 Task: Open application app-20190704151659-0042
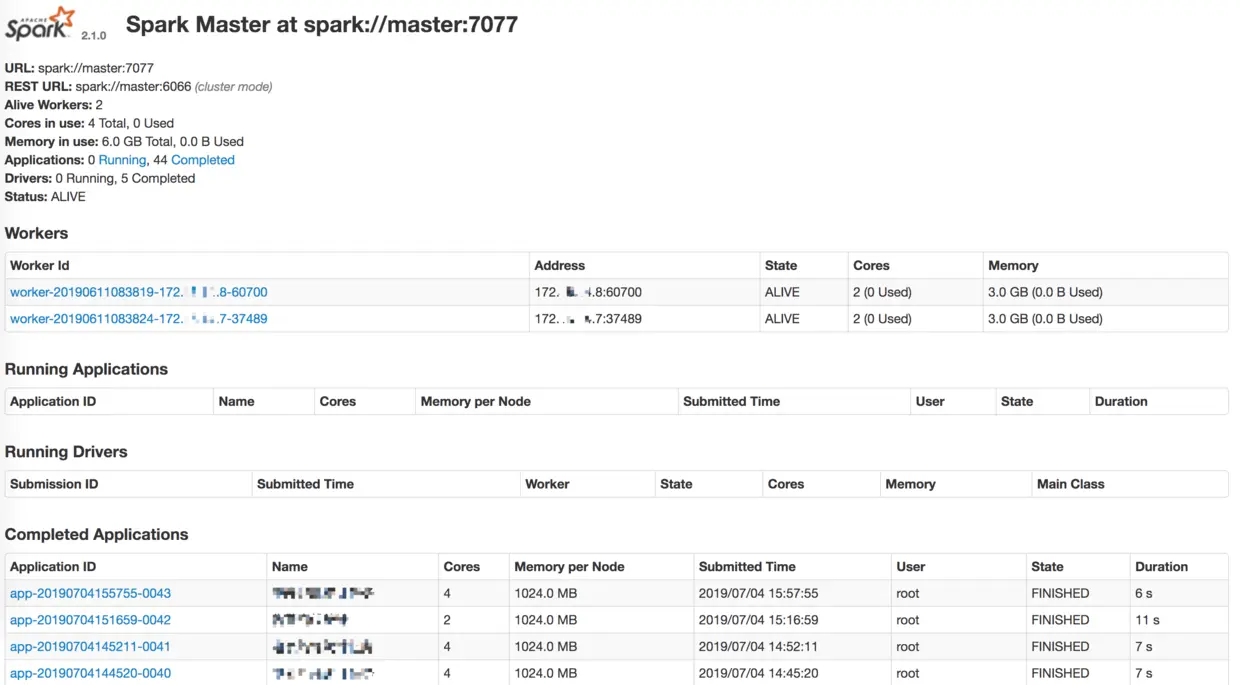click(x=90, y=620)
